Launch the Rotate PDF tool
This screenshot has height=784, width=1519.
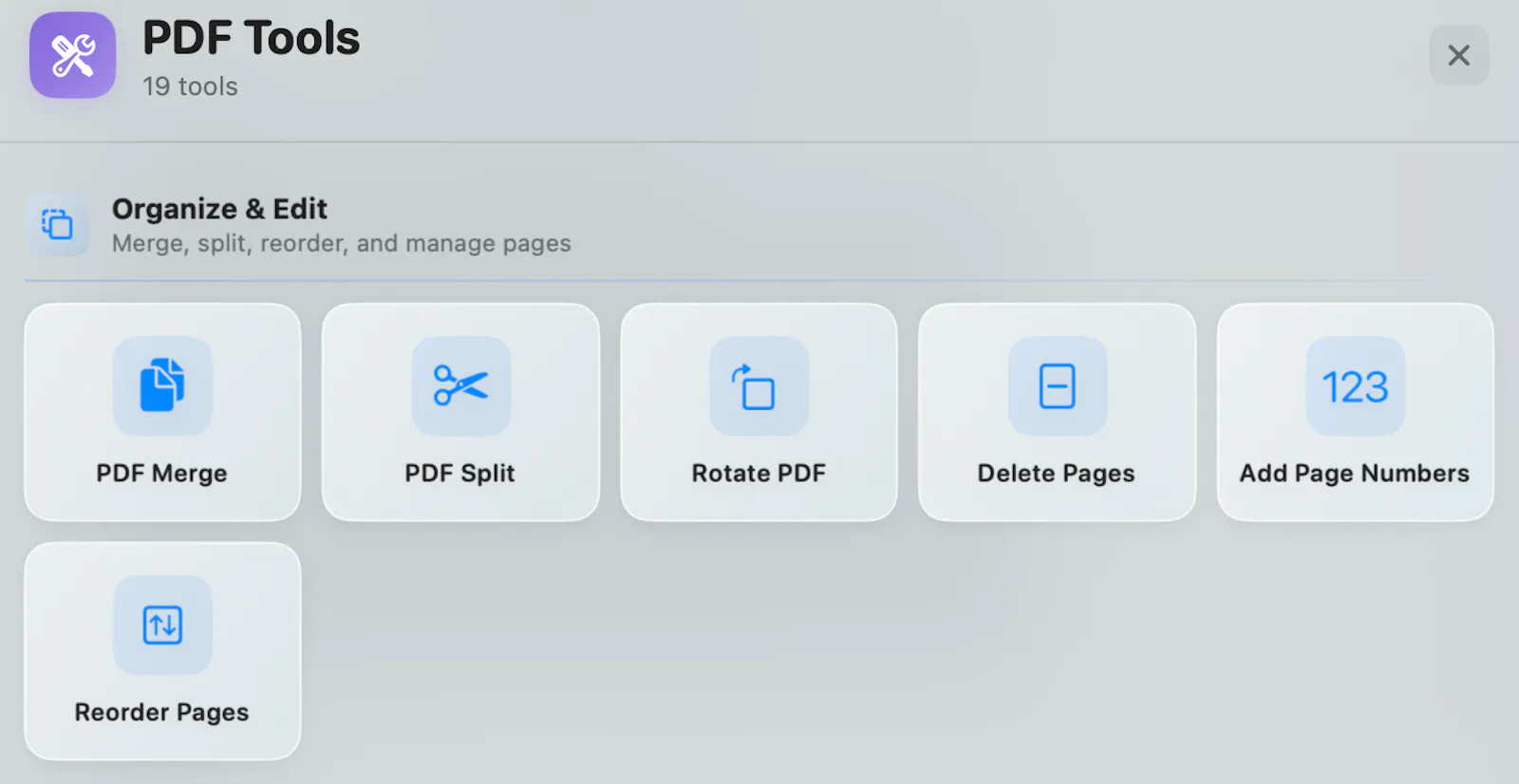[x=759, y=412]
